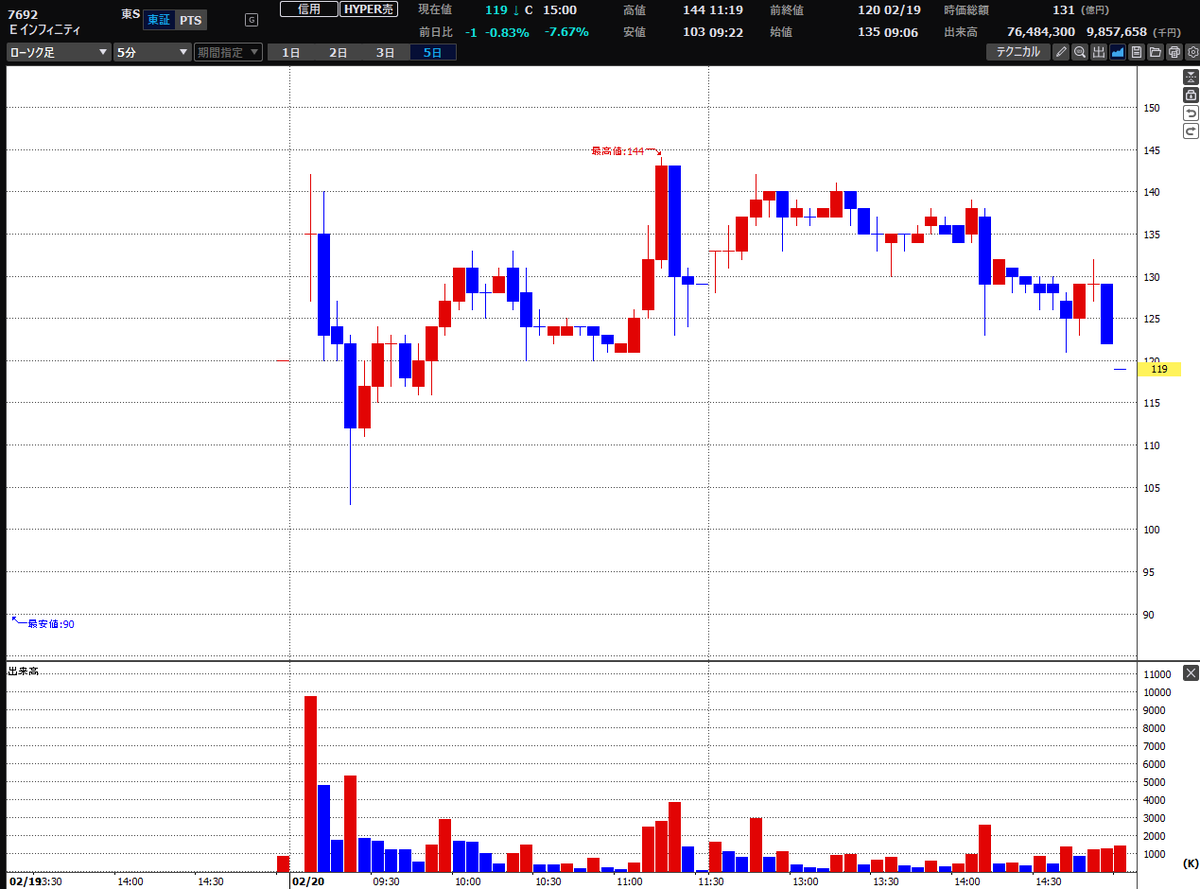1200x889 pixels.
Task: Select the 3日 range tab
Action: point(385,52)
